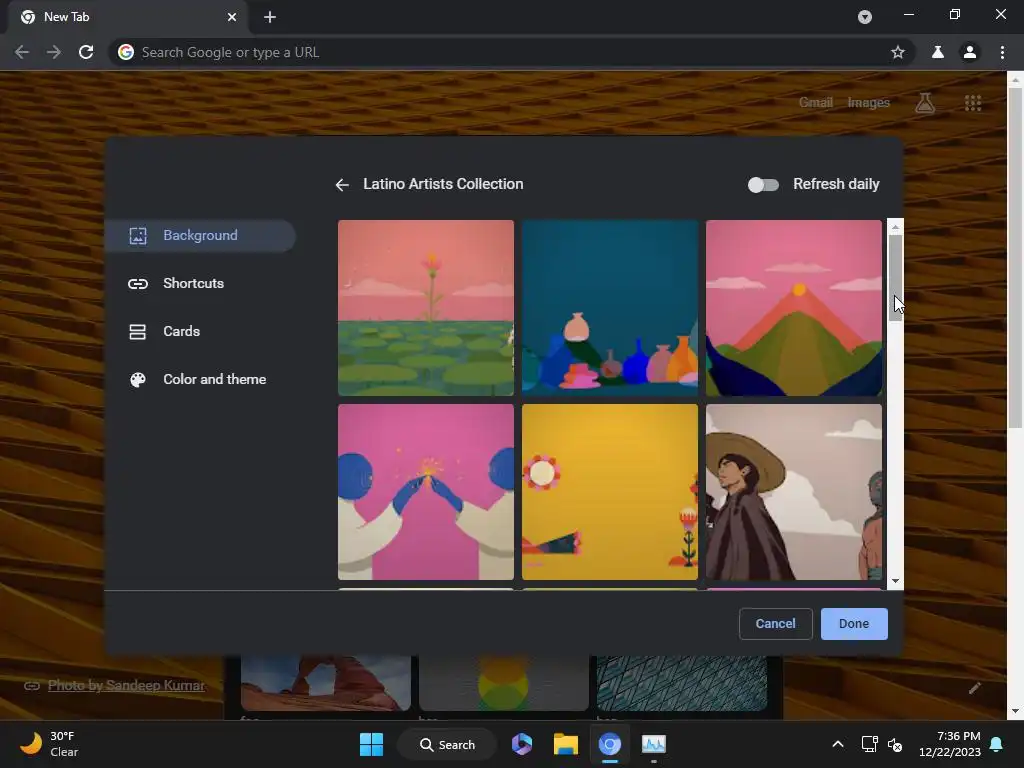1024x768 pixels.
Task: Click the muted volume tray icon
Action: (895, 744)
